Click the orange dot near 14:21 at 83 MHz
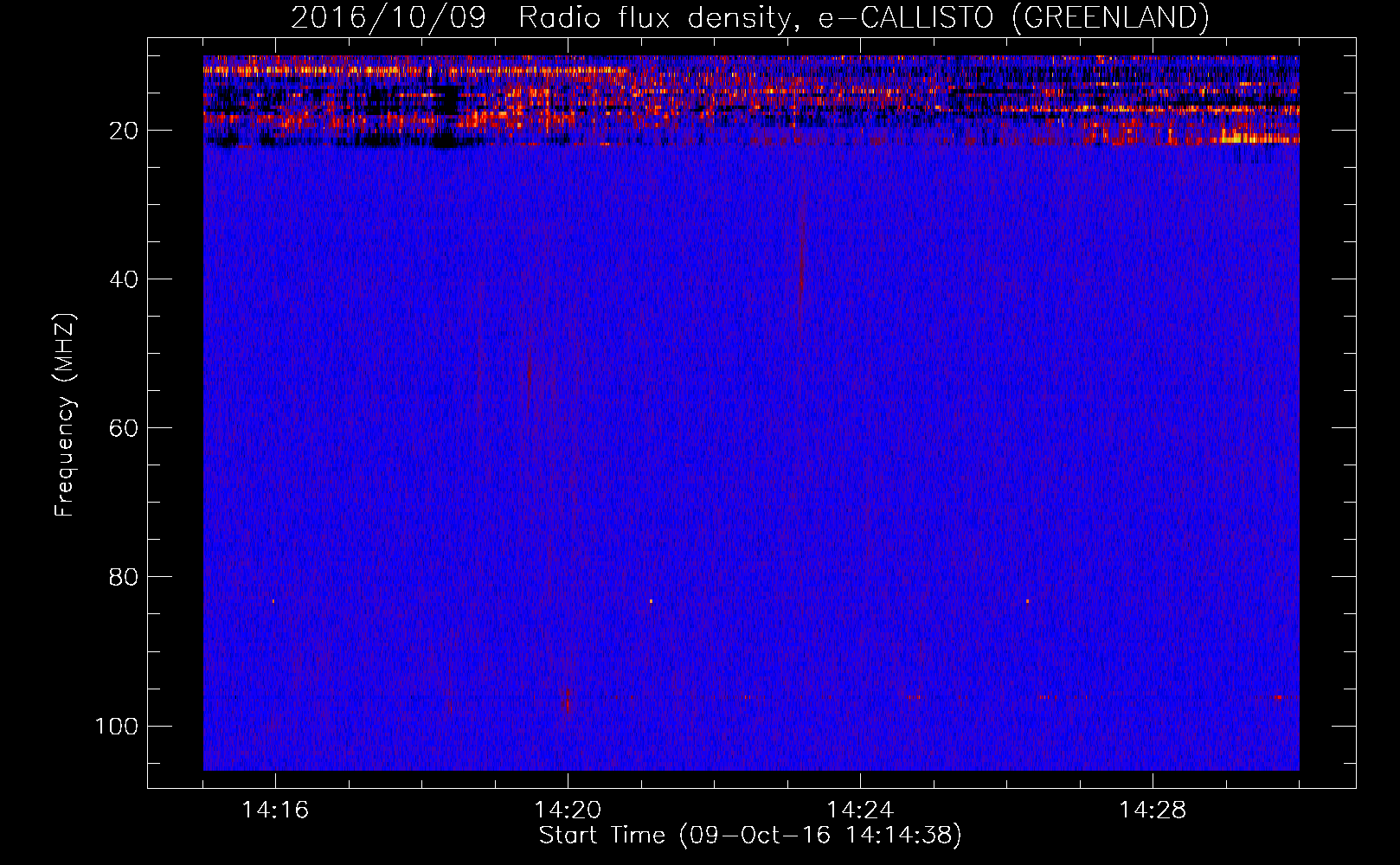This screenshot has height=865, width=1400. pyautogui.click(x=651, y=600)
